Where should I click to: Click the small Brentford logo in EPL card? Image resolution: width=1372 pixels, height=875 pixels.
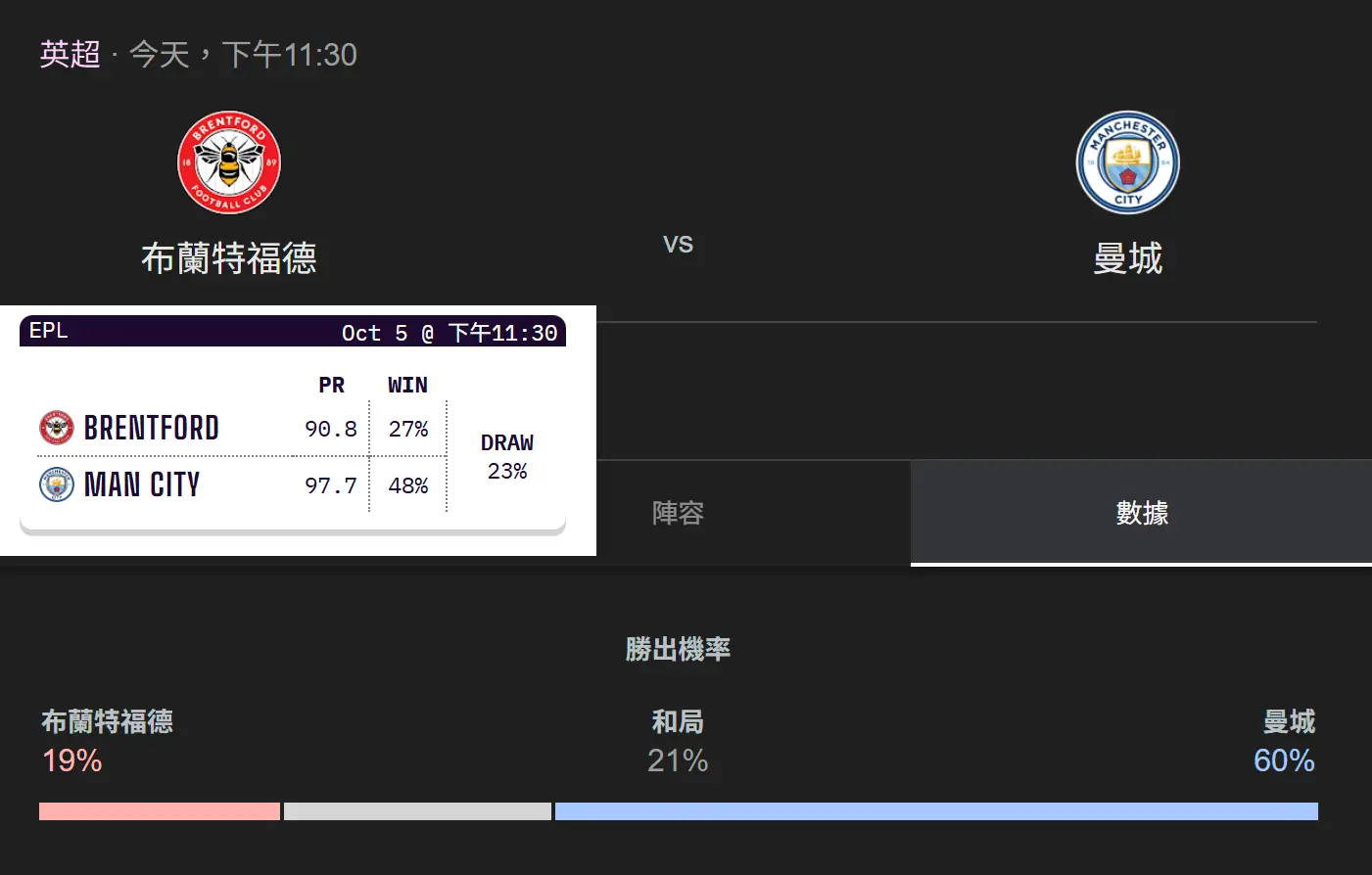57,428
